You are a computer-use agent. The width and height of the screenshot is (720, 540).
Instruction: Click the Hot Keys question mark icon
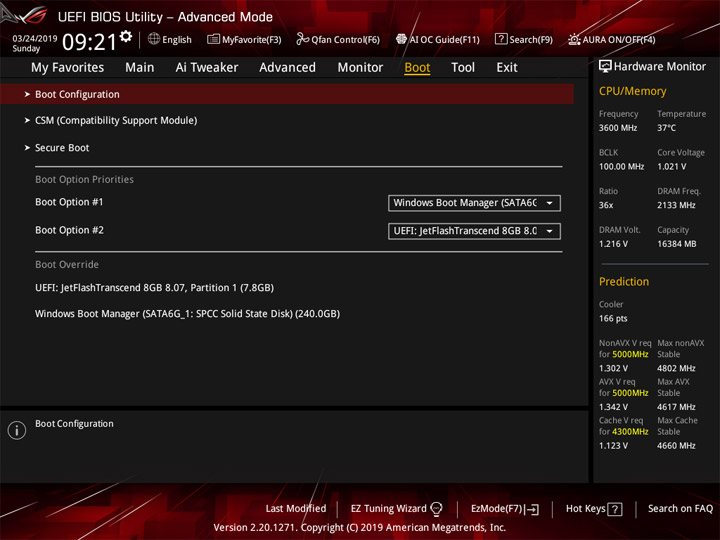pyautogui.click(x=615, y=509)
